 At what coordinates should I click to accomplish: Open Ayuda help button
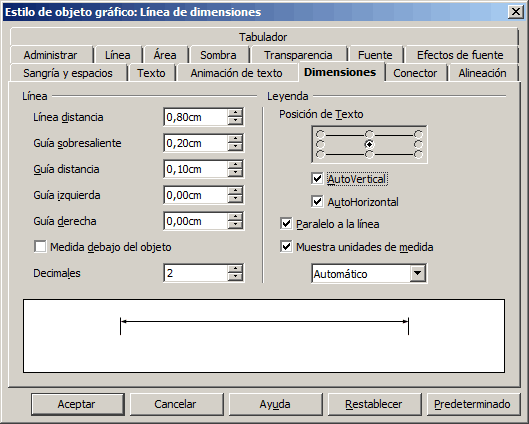pyautogui.click(x=275, y=404)
